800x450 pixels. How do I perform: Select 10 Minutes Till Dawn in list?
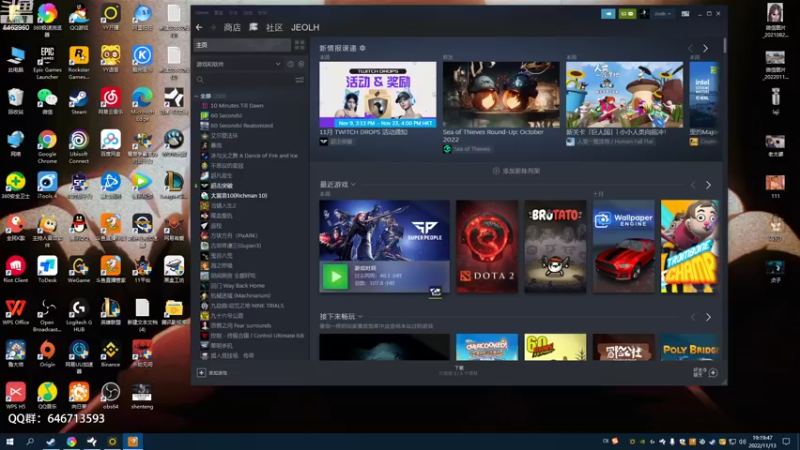[x=237, y=106]
